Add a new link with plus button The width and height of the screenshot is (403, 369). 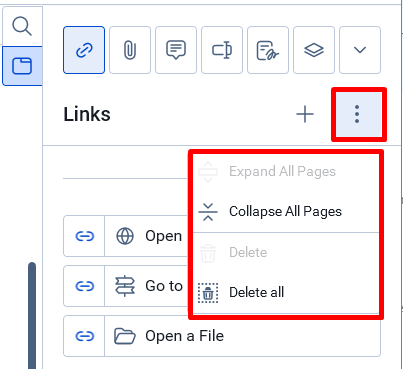coord(305,114)
